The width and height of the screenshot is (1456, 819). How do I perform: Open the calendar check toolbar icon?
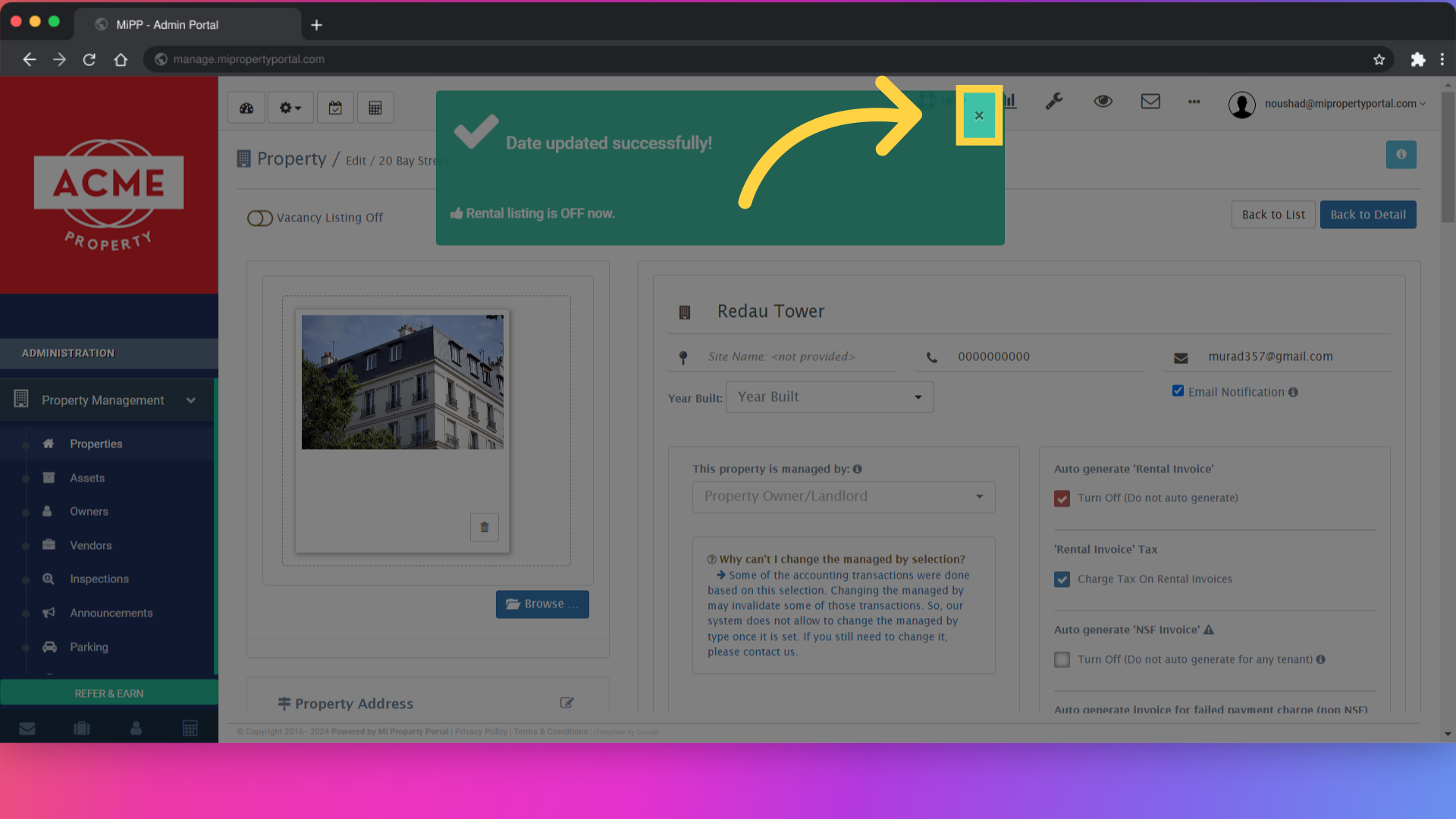click(x=335, y=108)
